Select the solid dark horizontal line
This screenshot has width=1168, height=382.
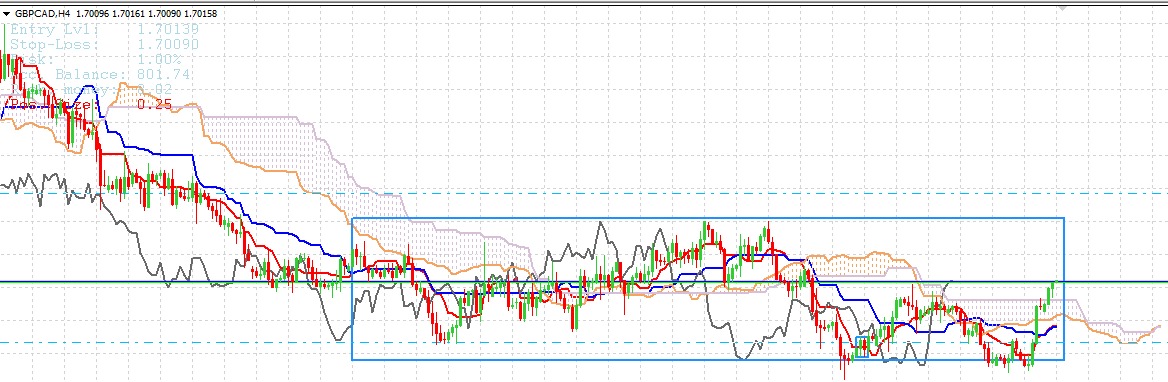584,282
